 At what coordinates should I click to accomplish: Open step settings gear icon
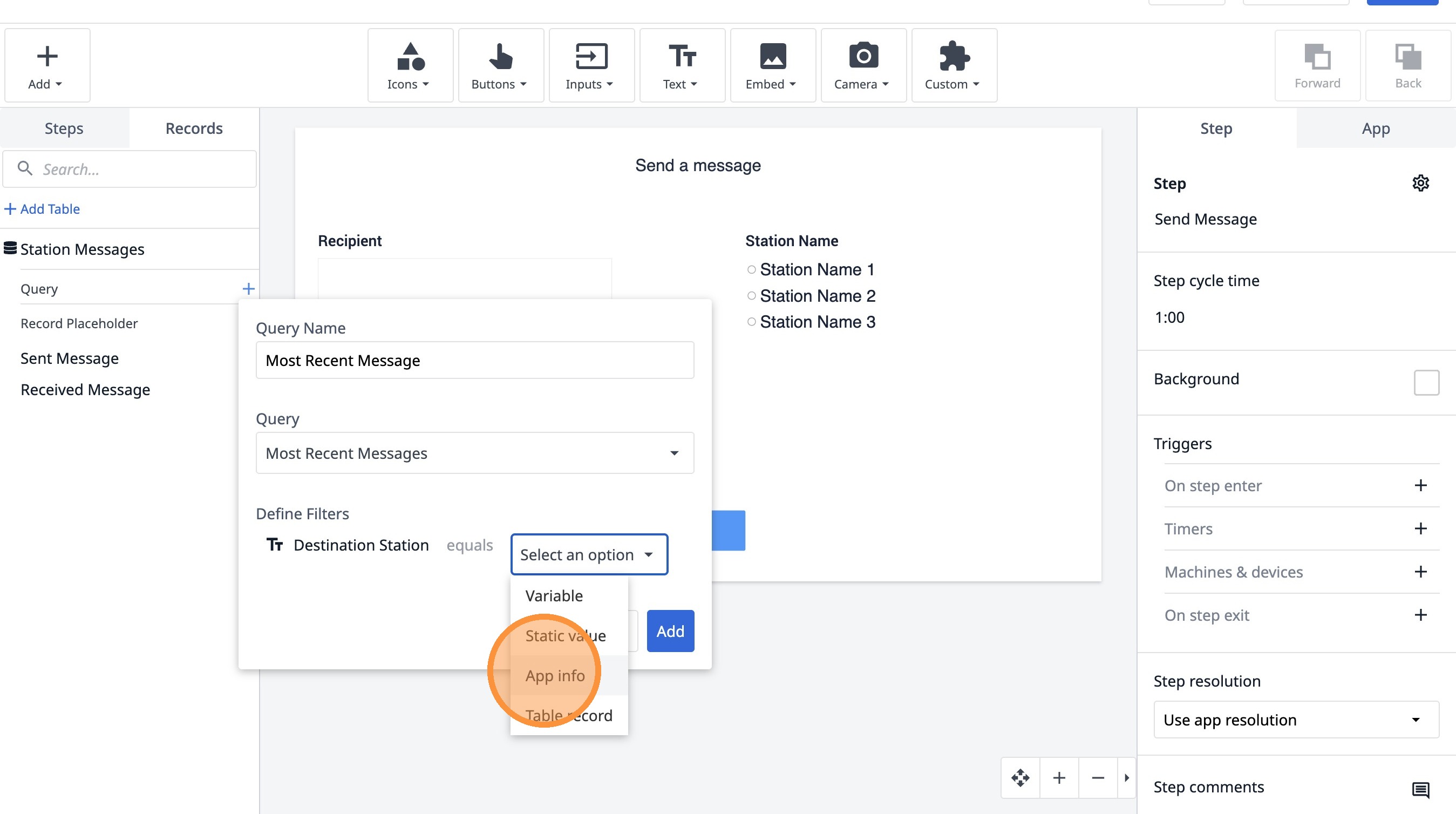click(x=1420, y=183)
